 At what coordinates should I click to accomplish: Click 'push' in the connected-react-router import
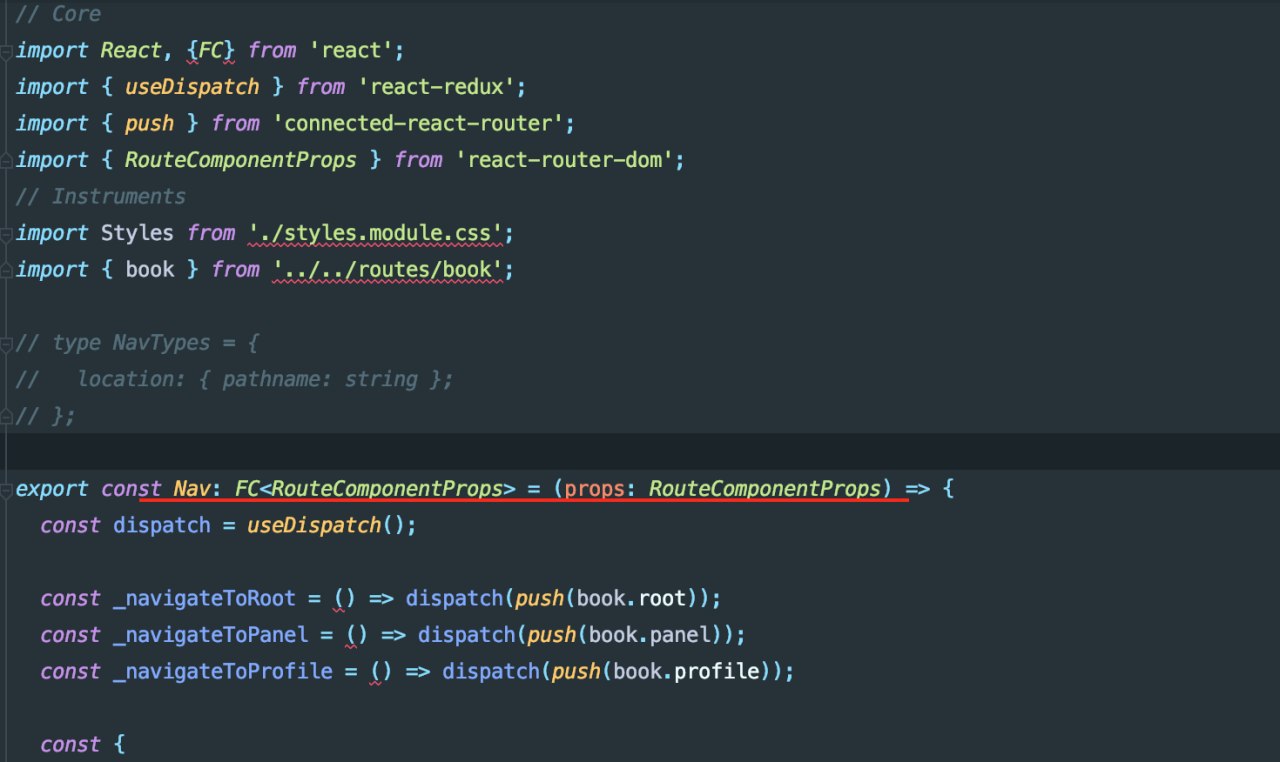tap(149, 123)
